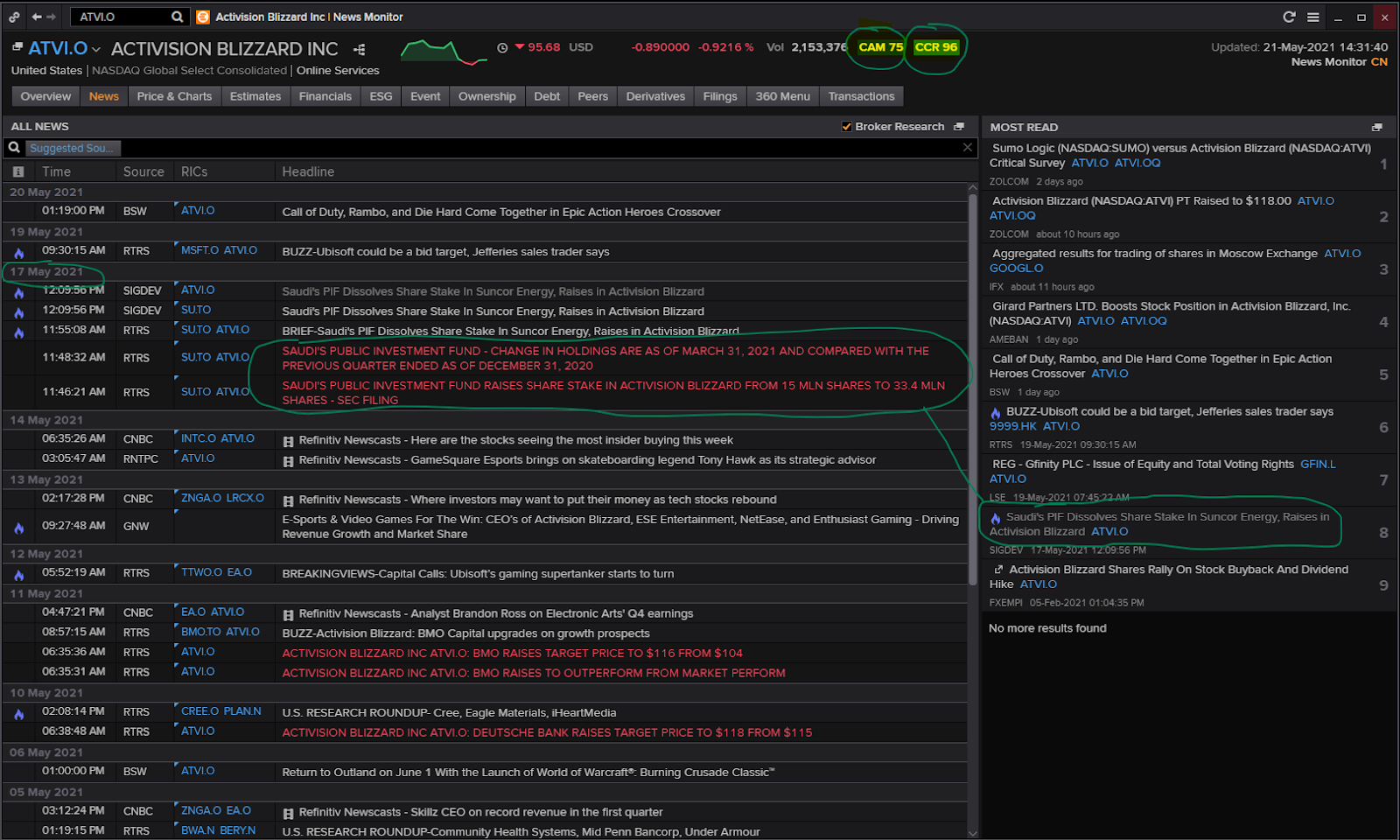Click the Newscasts icon on the Skillz CEO headline
Viewport: 1400px width, 840px height.
289,814
